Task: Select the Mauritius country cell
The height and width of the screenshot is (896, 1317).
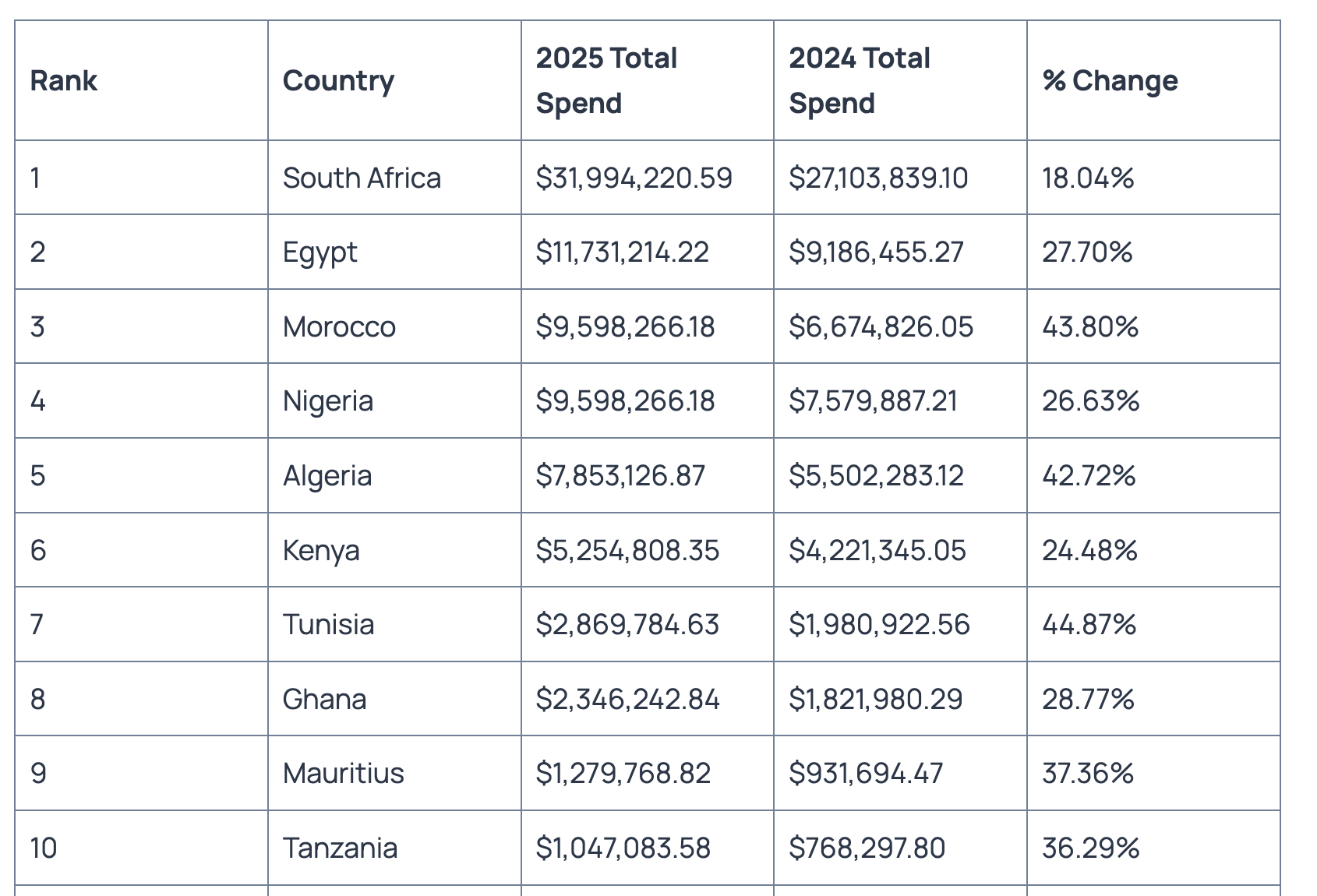Action: 344,774
